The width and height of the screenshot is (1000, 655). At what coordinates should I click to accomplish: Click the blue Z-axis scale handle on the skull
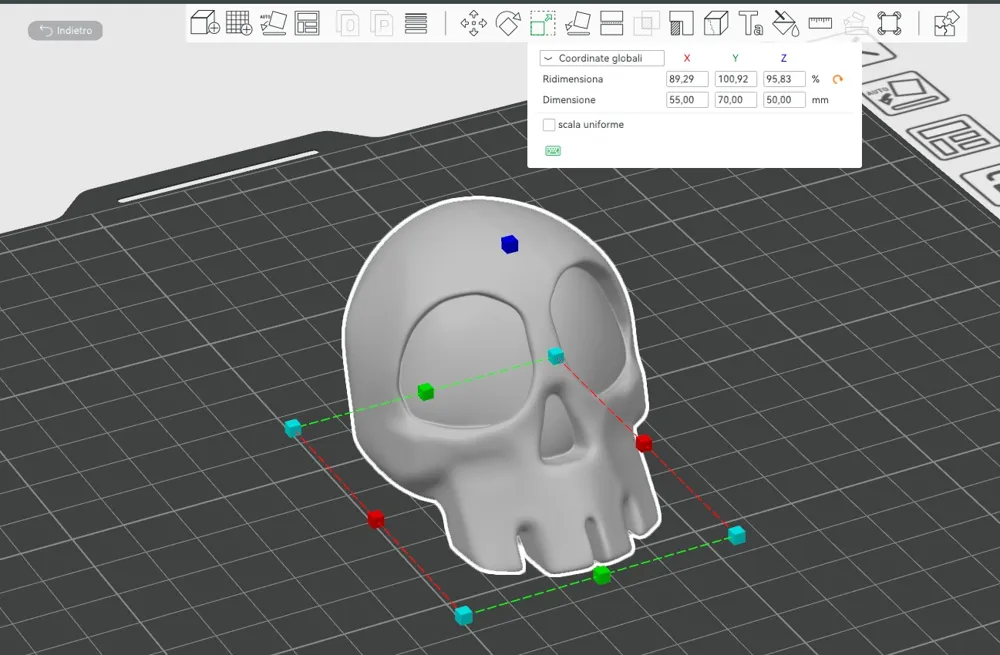[x=509, y=244]
